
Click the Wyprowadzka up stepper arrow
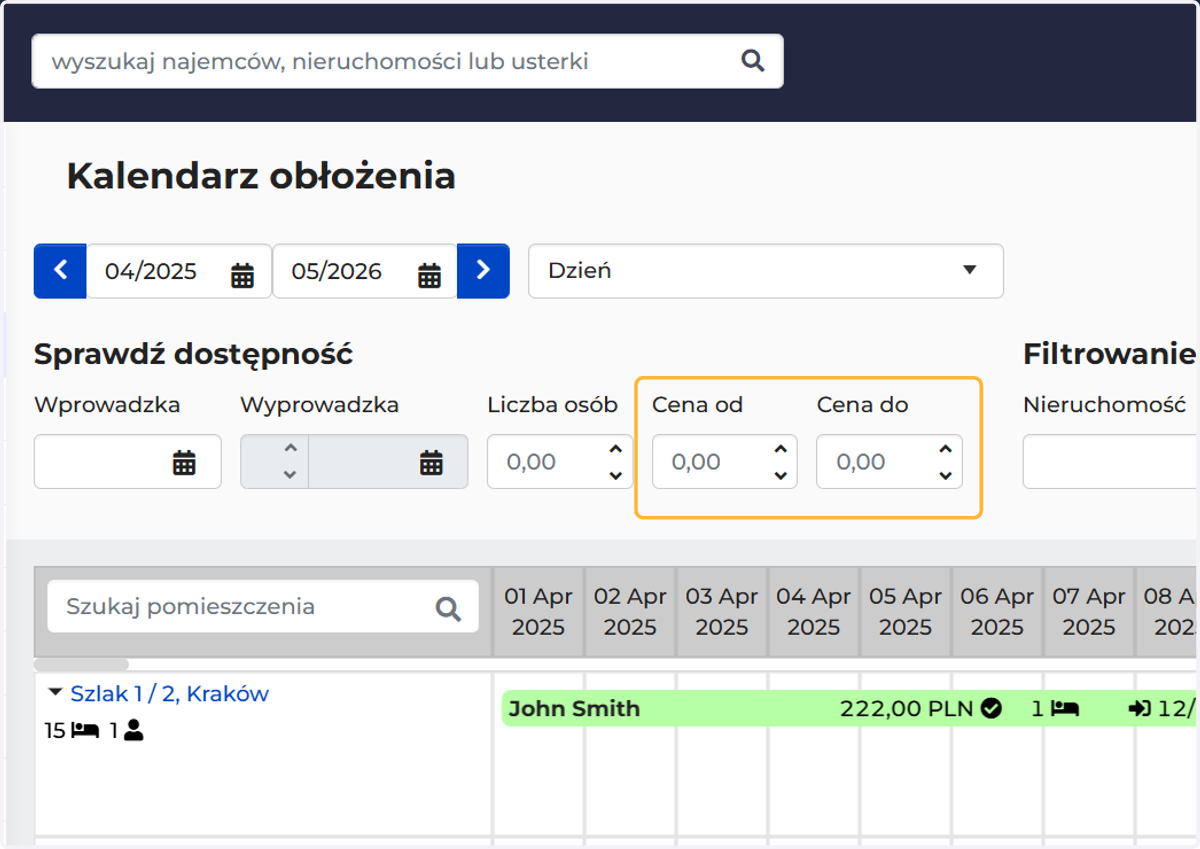point(290,449)
